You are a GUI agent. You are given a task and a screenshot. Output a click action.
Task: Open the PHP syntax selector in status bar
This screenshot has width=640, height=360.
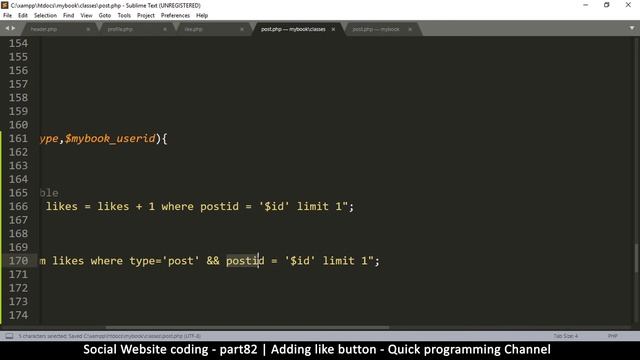tap(612, 336)
